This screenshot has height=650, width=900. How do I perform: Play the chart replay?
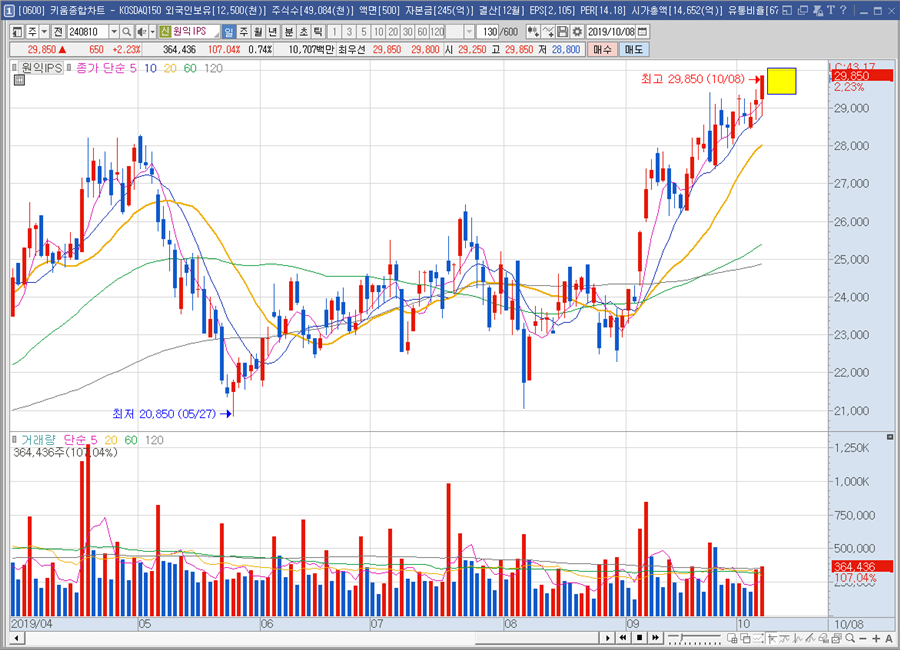click(607, 638)
